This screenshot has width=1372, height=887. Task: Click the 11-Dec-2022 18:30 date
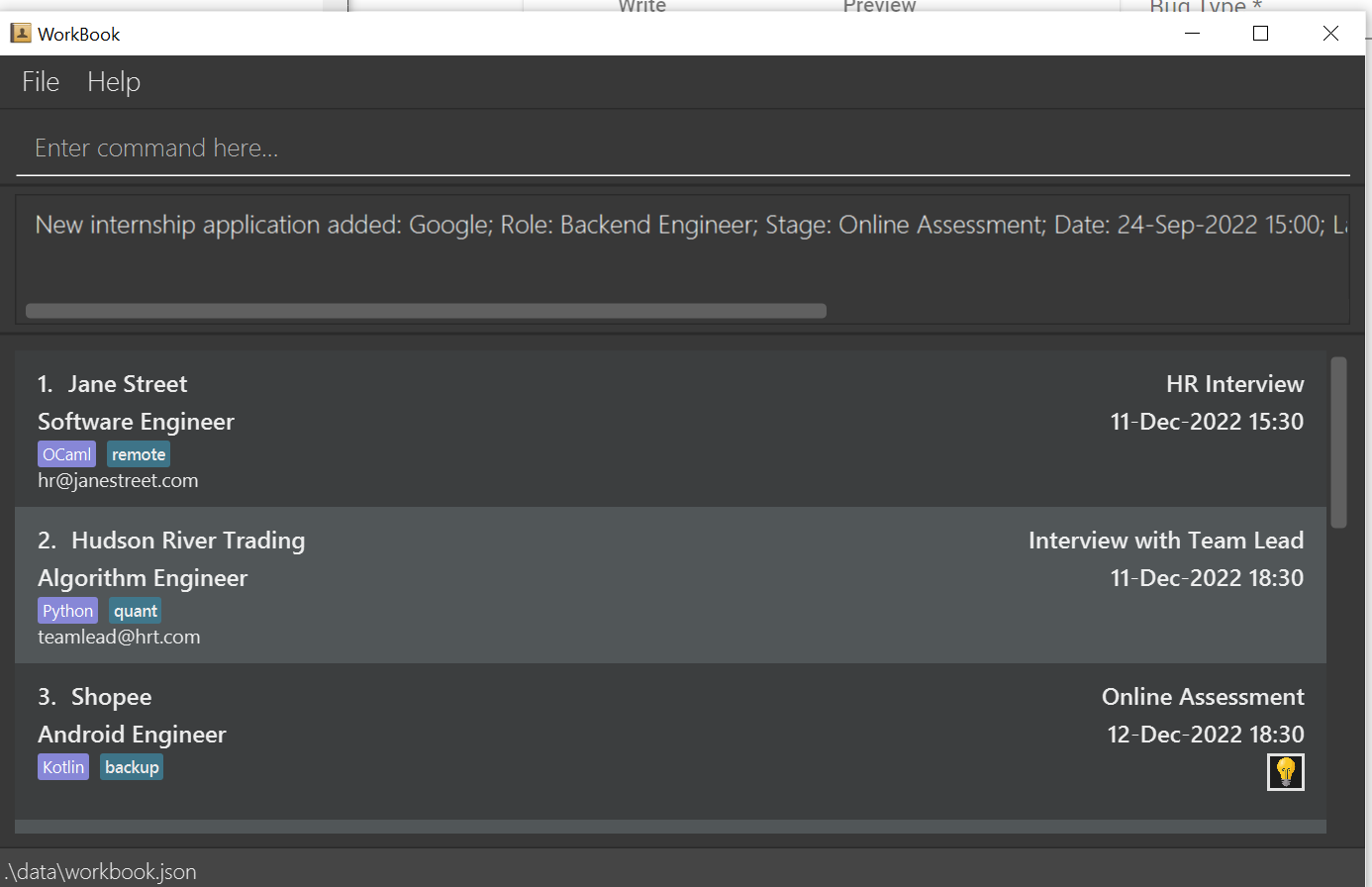pyautogui.click(x=1208, y=578)
